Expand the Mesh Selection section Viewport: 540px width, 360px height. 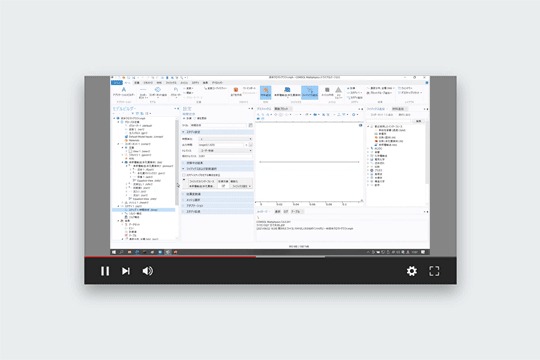tap(218, 200)
